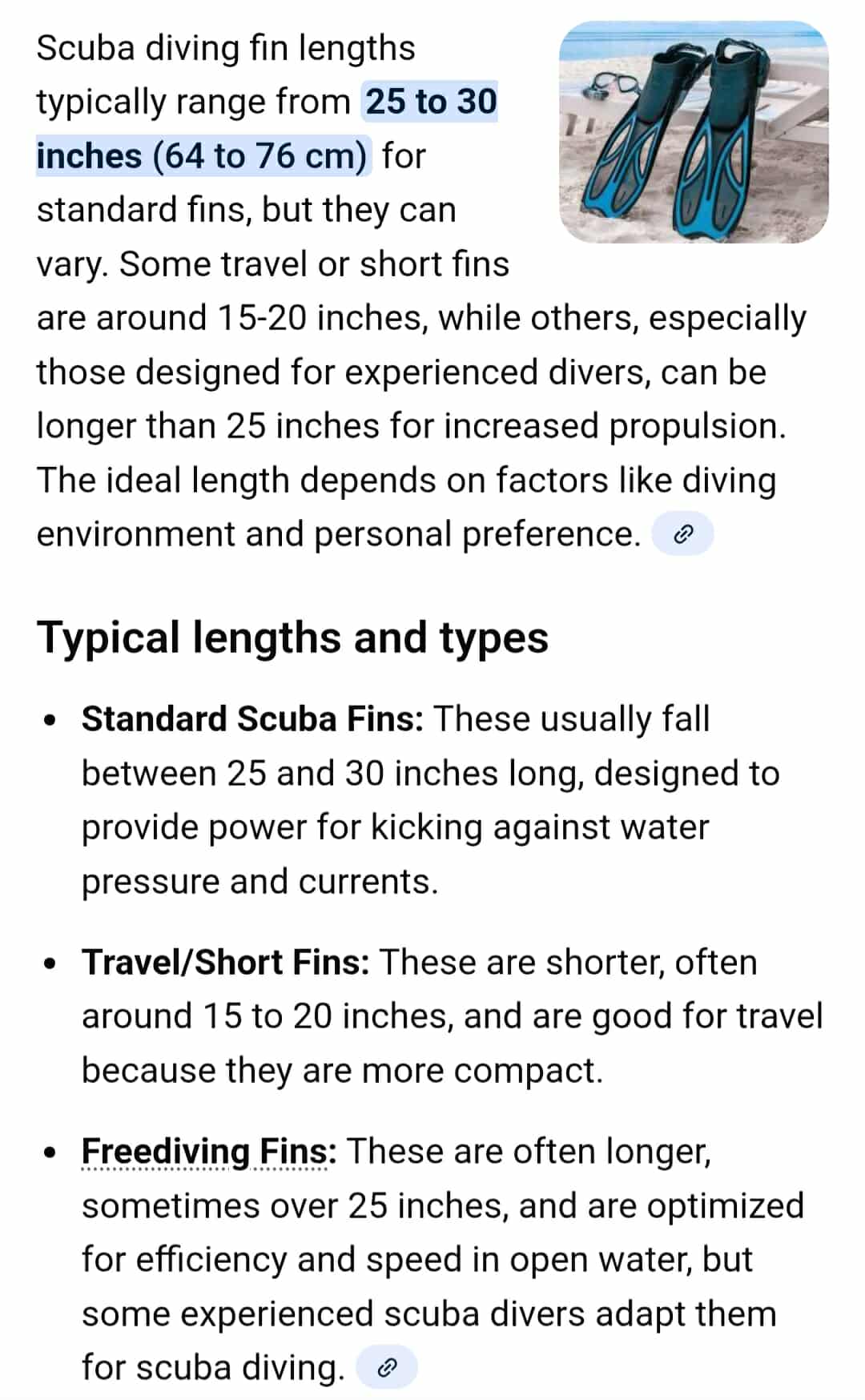This screenshot has height=1400, width=865.
Task: Tap the underlined "Freediving Fins:" term
Action: pos(208,1152)
